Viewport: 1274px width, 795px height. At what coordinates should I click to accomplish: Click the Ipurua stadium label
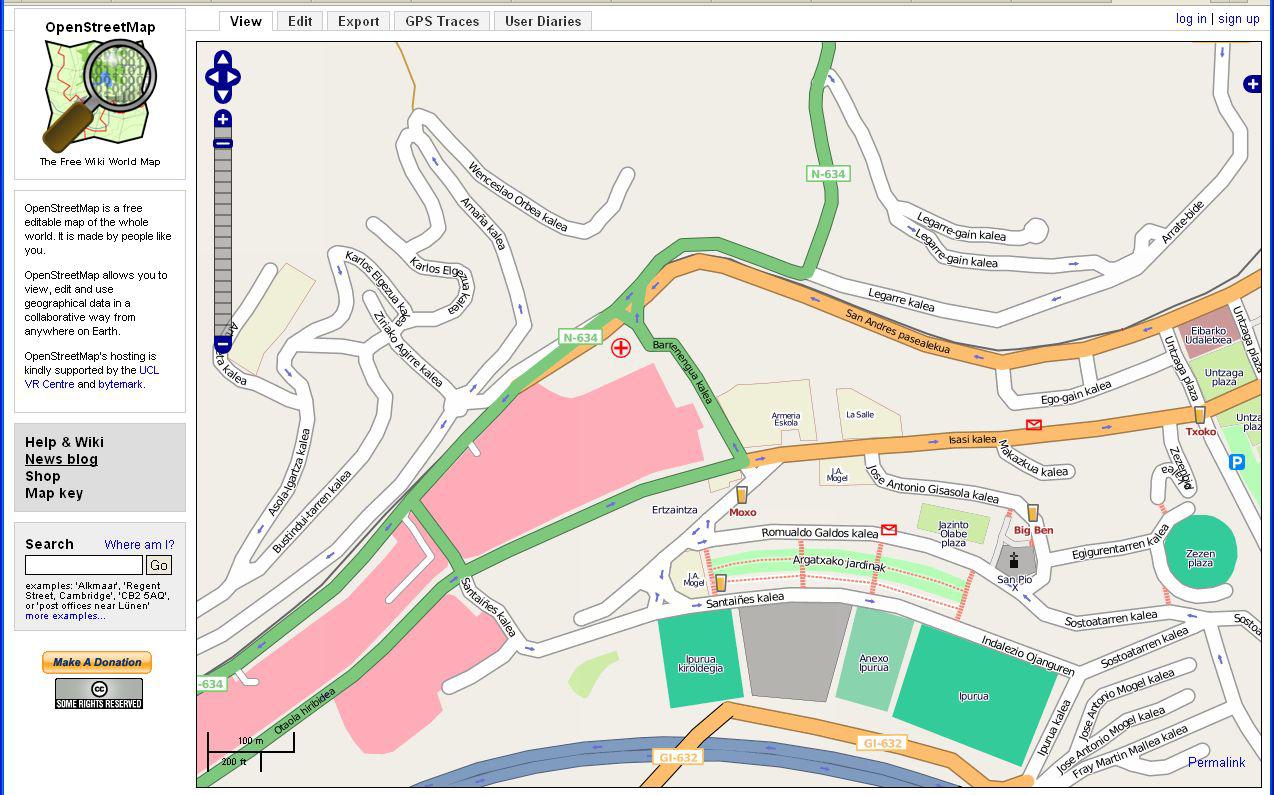point(973,696)
